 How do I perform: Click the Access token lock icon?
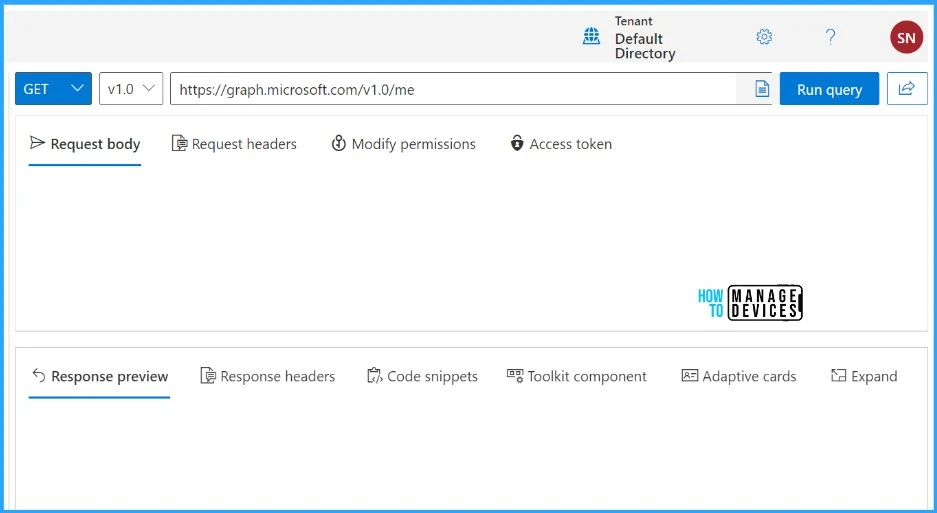coord(517,143)
